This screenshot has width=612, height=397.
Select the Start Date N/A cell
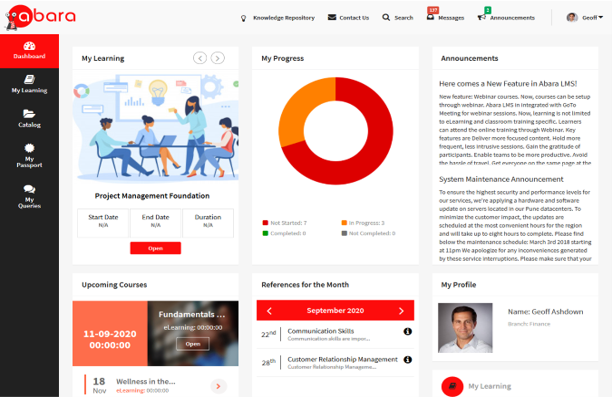(x=103, y=223)
